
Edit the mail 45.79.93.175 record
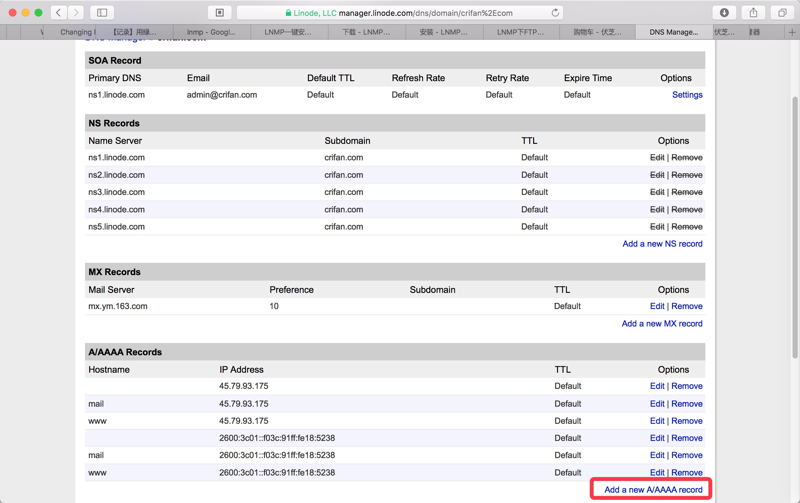point(656,404)
